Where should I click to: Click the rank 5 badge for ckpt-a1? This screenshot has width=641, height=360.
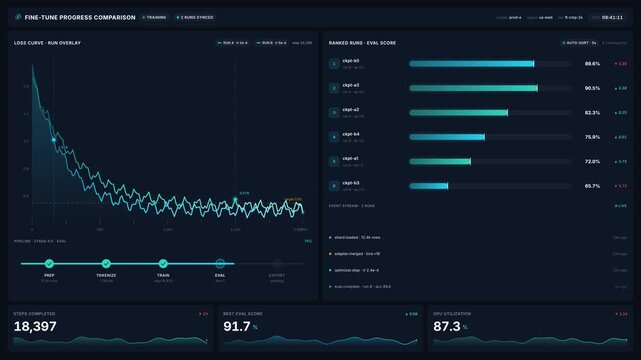pyautogui.click(x=334, y=162)
